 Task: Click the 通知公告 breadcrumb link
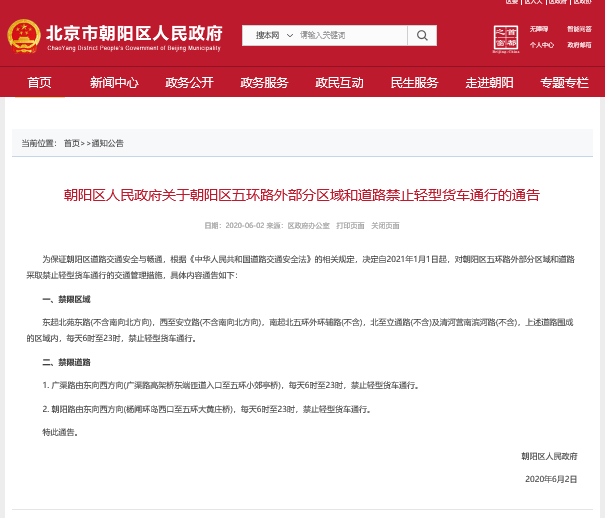[107, 143]
